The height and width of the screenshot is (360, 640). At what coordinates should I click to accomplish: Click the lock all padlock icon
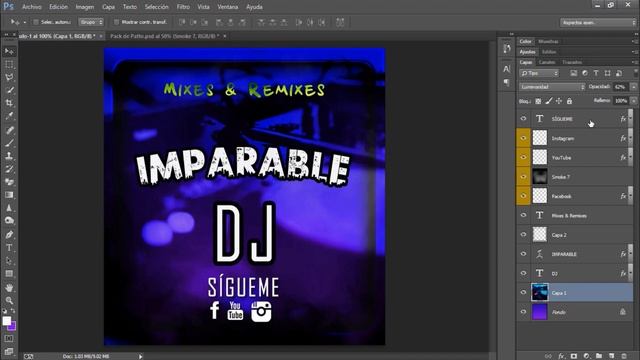[569, 101]
